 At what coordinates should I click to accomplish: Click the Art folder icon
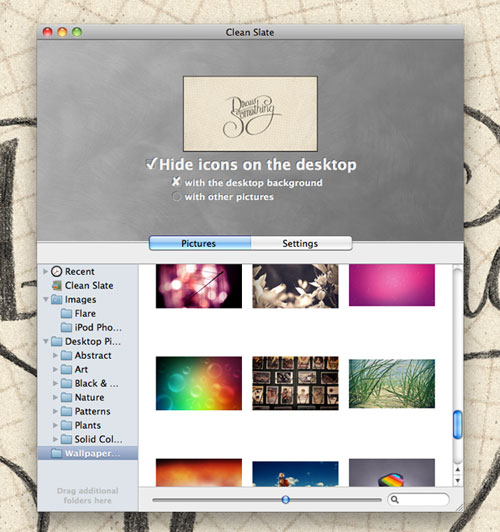(66, 369)
